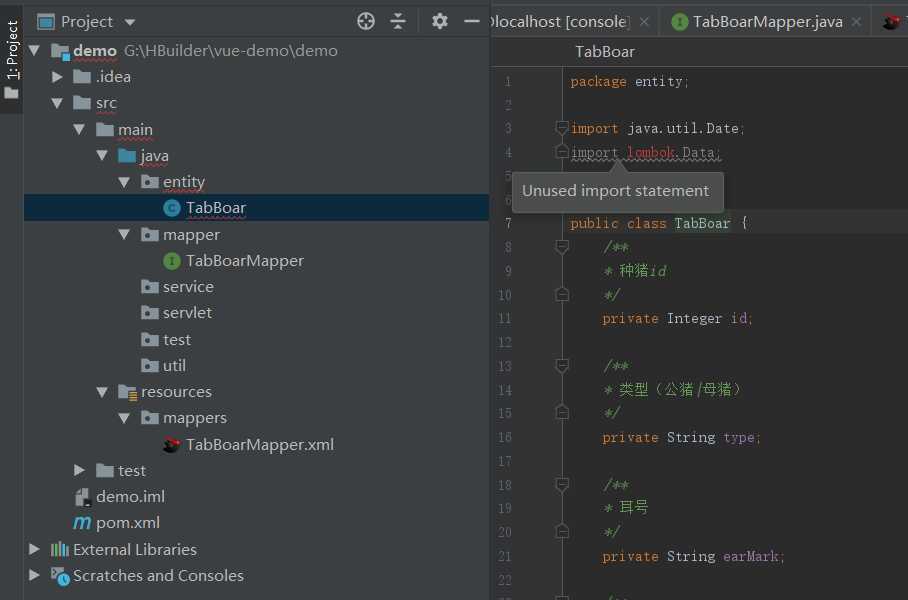This screenshot has height=600, width=908.
Task: Switch to the TabBoarMapper.java tab
Action: [767, 21]
